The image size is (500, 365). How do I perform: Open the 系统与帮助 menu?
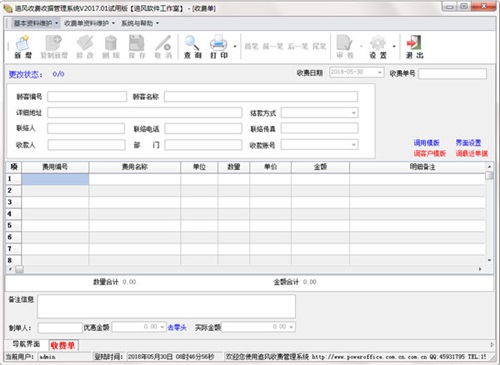140,23
